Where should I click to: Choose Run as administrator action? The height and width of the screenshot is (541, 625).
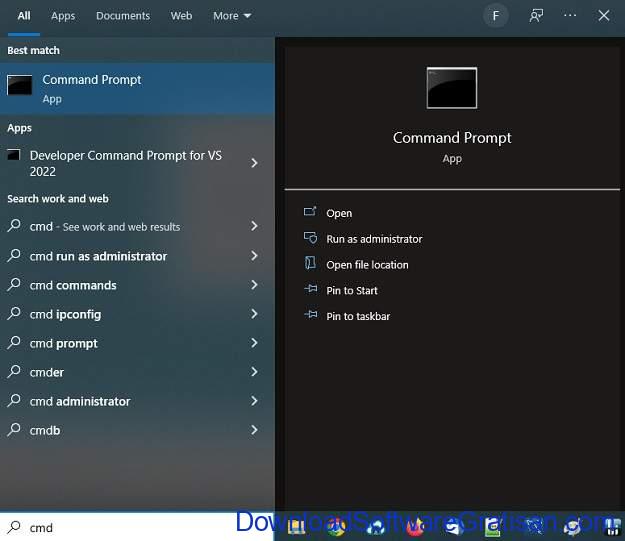374,239
